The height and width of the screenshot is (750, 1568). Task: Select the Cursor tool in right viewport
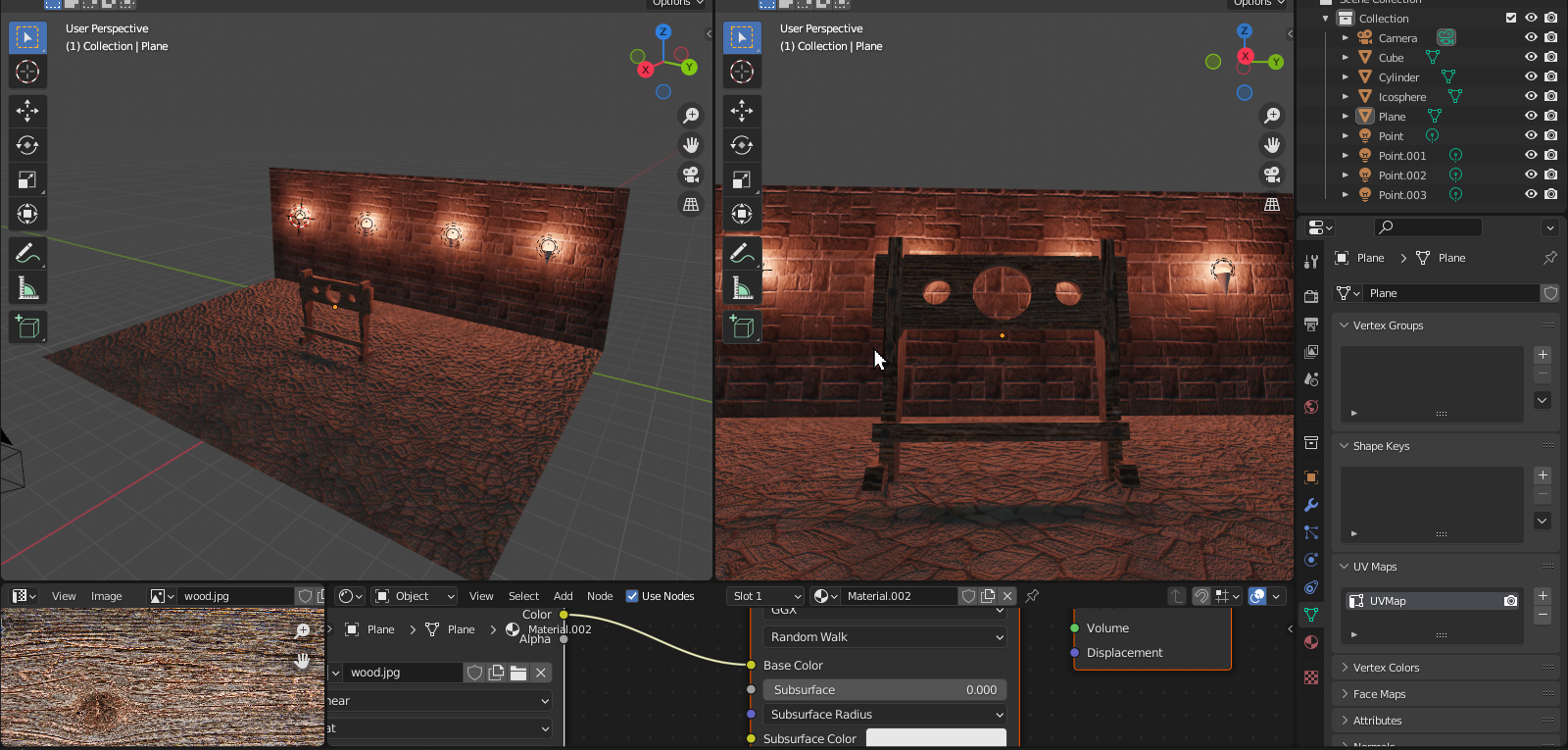[742, 72]
